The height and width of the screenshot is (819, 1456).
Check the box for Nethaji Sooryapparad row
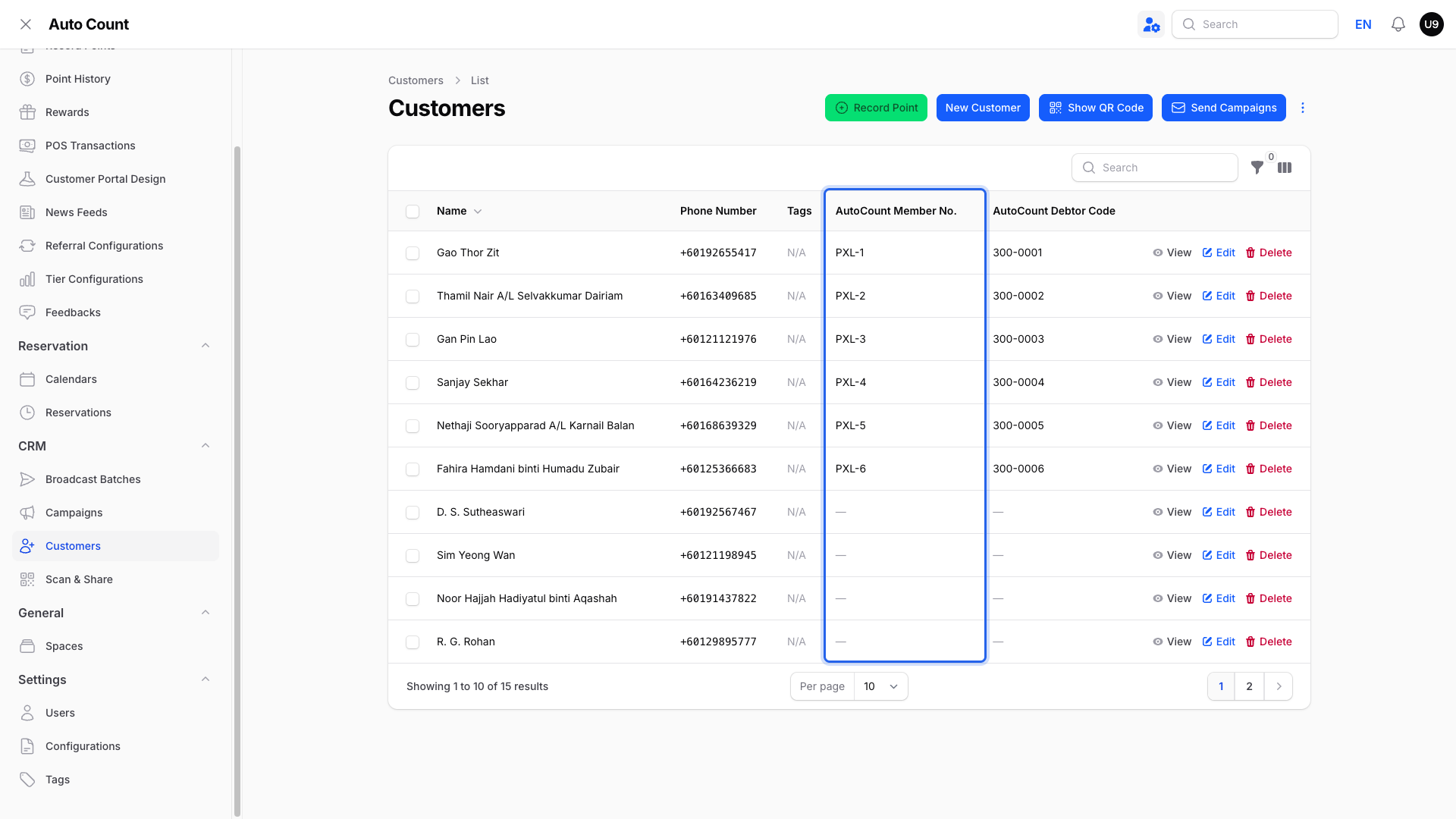click(x=413, y=426)
